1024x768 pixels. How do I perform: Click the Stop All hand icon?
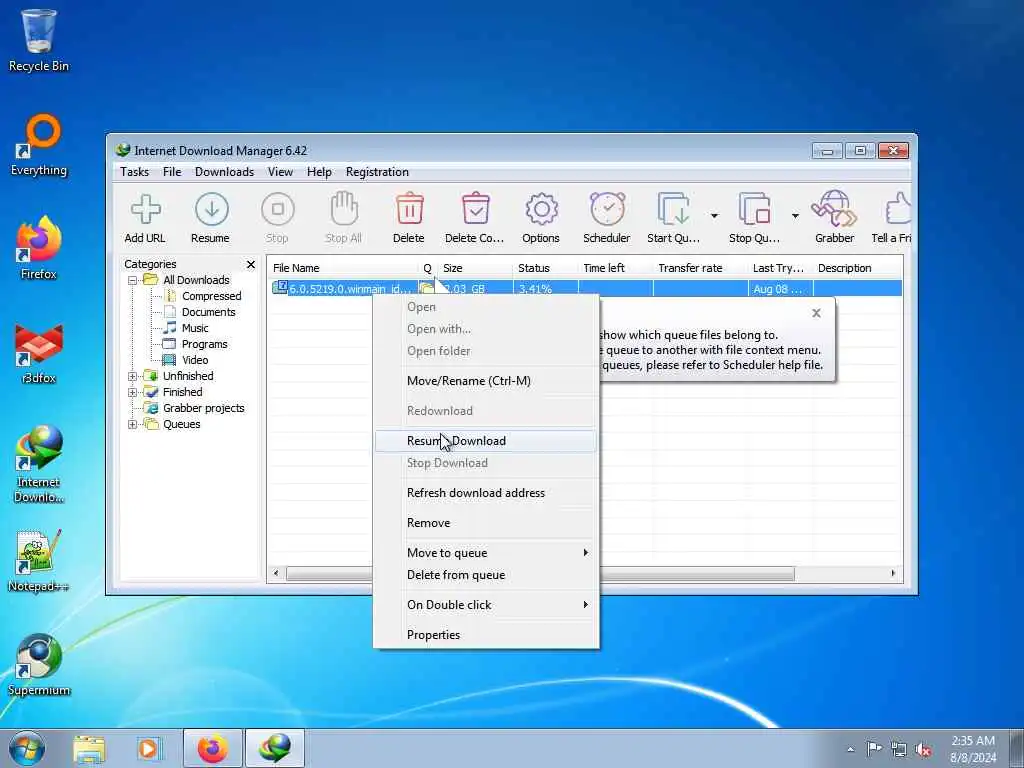point(344,209)
